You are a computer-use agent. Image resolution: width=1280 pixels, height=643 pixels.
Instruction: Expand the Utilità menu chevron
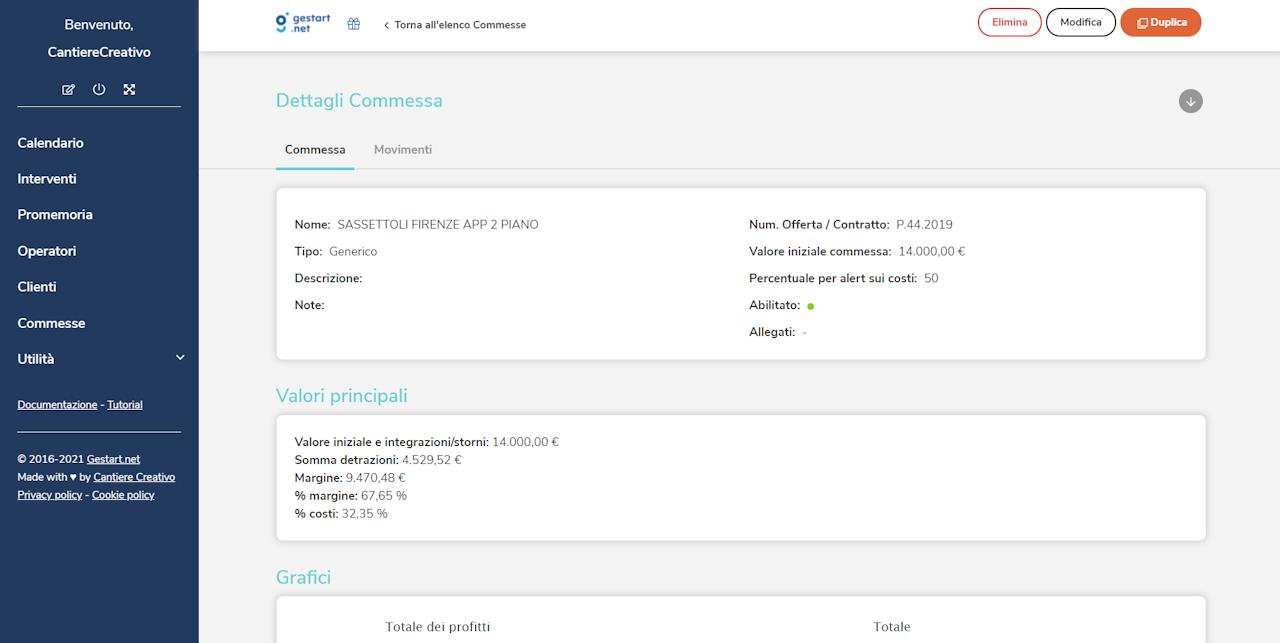pos(180,358)
